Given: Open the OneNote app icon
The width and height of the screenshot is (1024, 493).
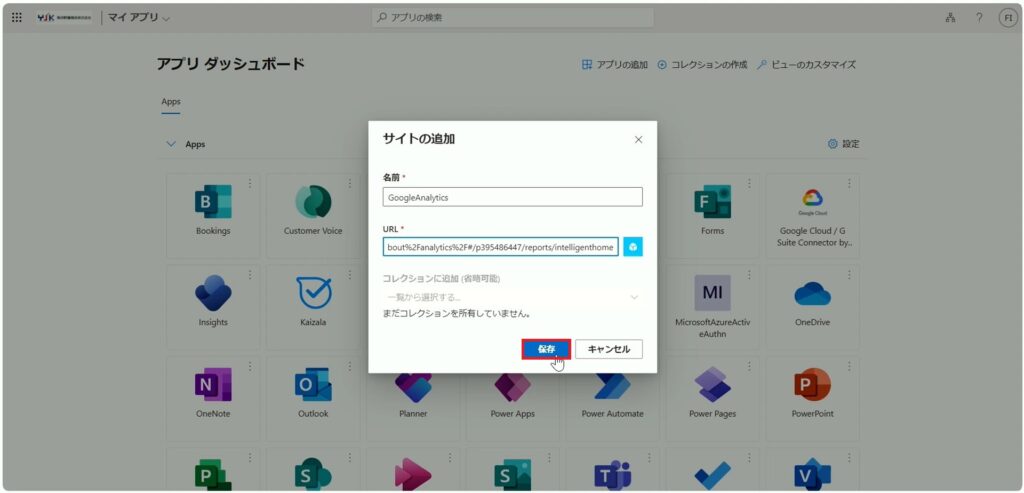Looking at the screenshot, I should click(x=213, y=385).
